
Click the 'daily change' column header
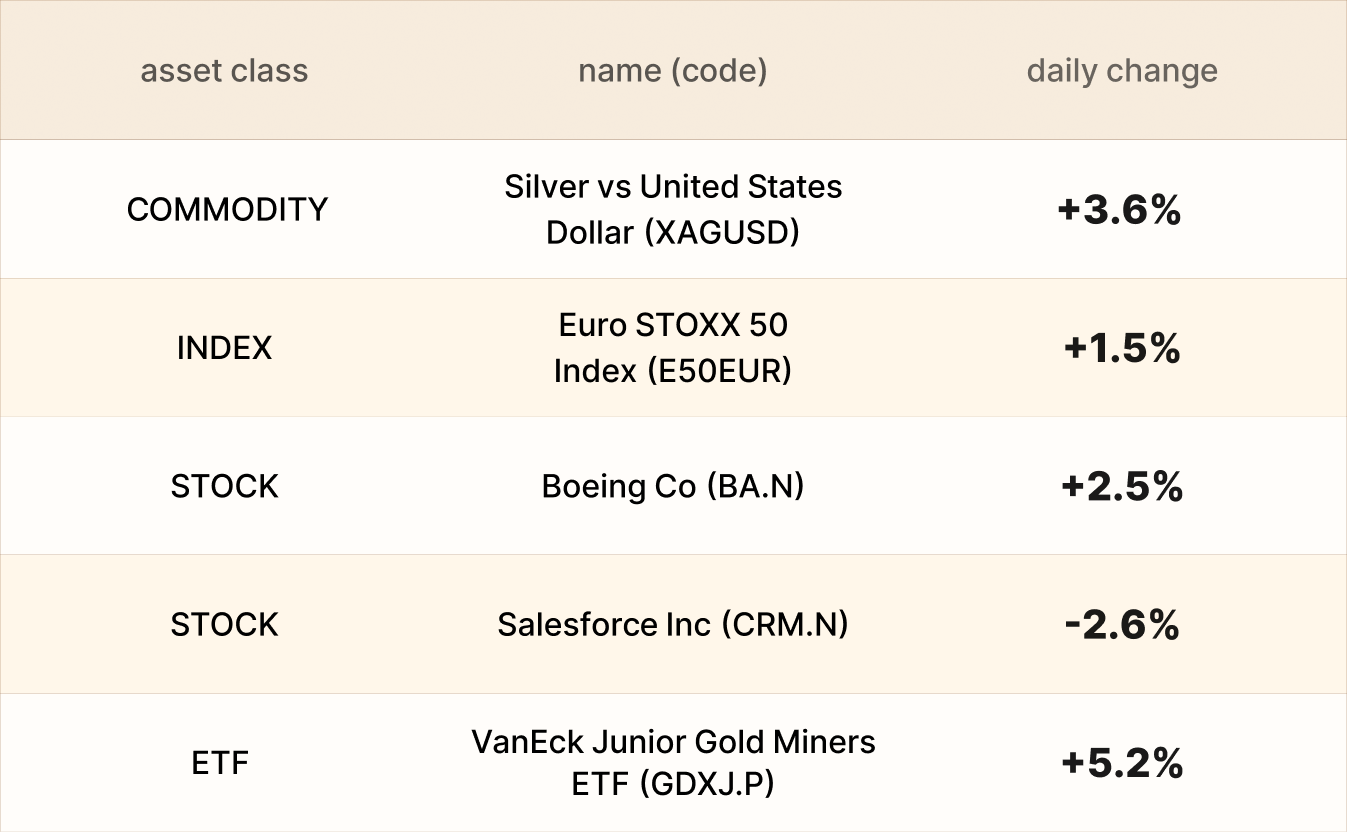(x=1122, y=71)
